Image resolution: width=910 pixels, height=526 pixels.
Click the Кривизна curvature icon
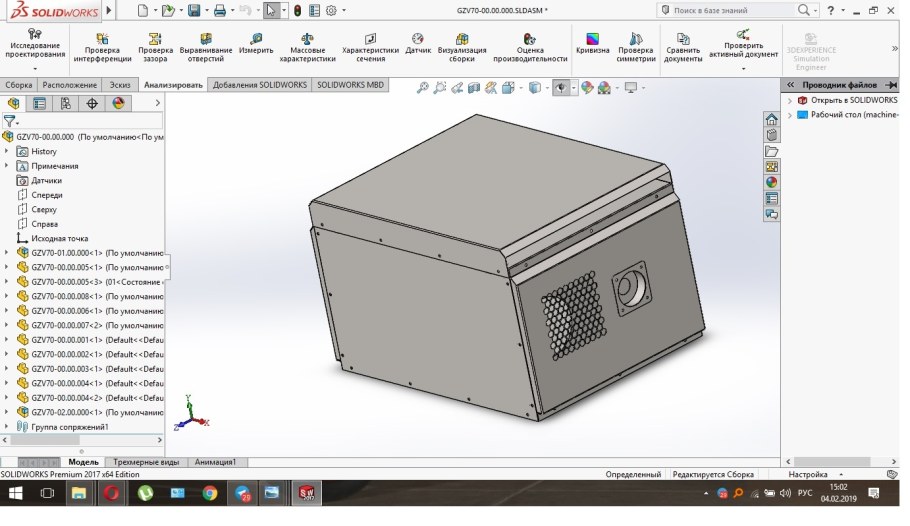pos(592,44)
